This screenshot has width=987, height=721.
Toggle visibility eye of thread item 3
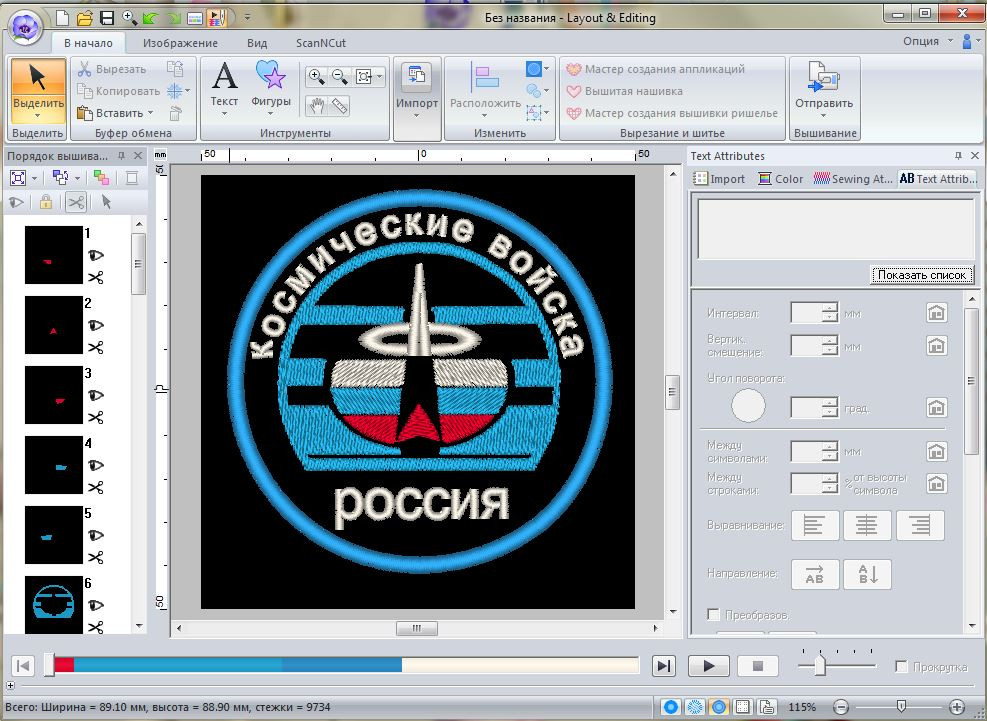tap(96, 395)
